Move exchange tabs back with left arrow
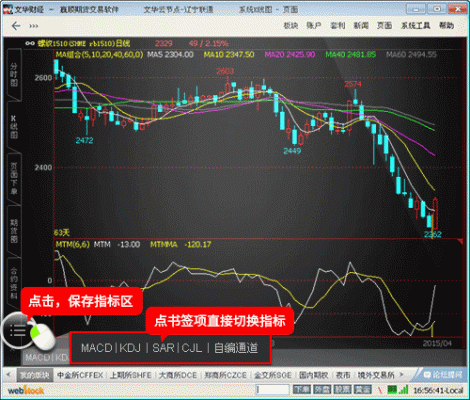 (9, 375)
